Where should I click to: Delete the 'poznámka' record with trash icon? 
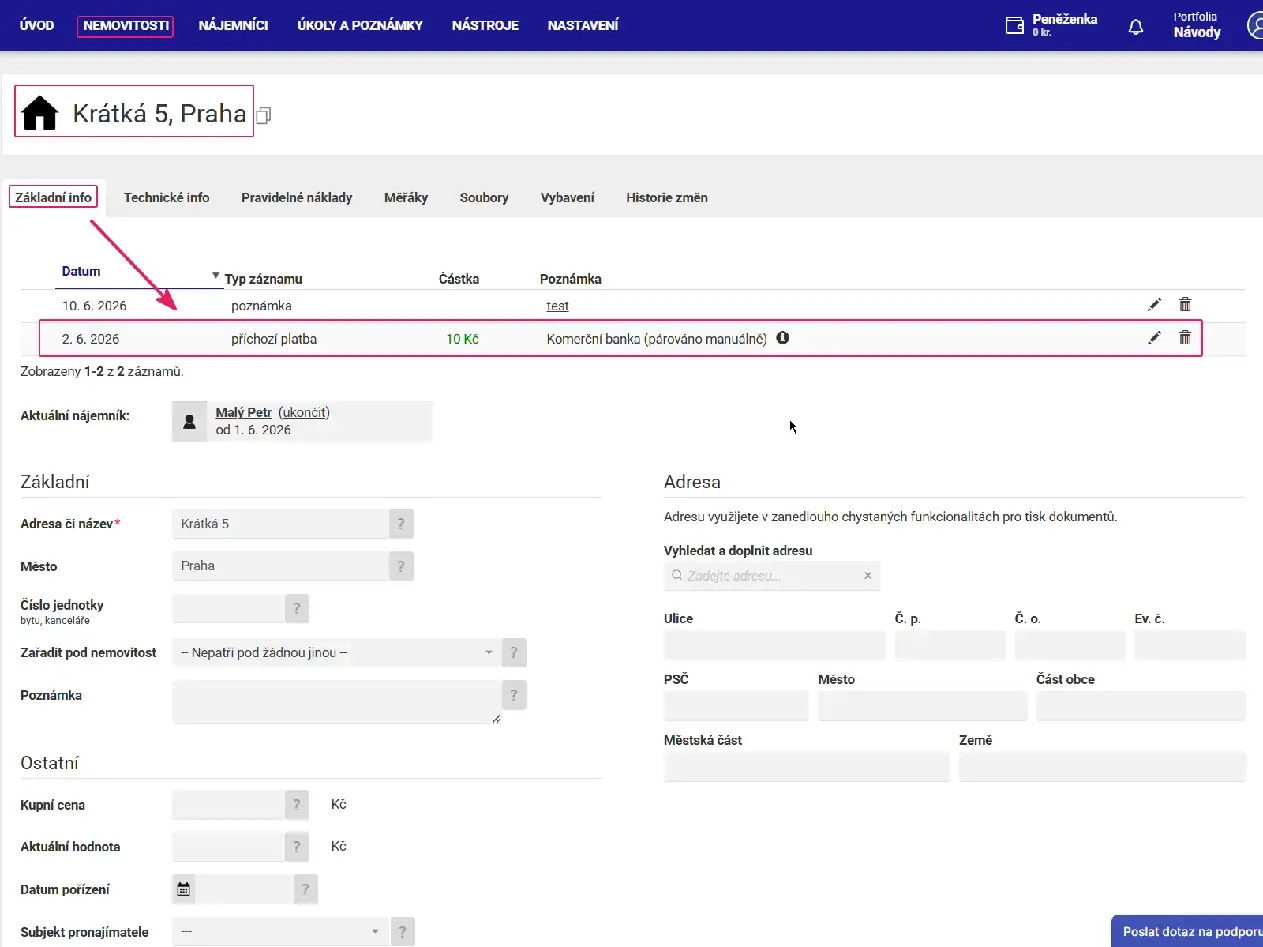click(x=1185, y=304)
